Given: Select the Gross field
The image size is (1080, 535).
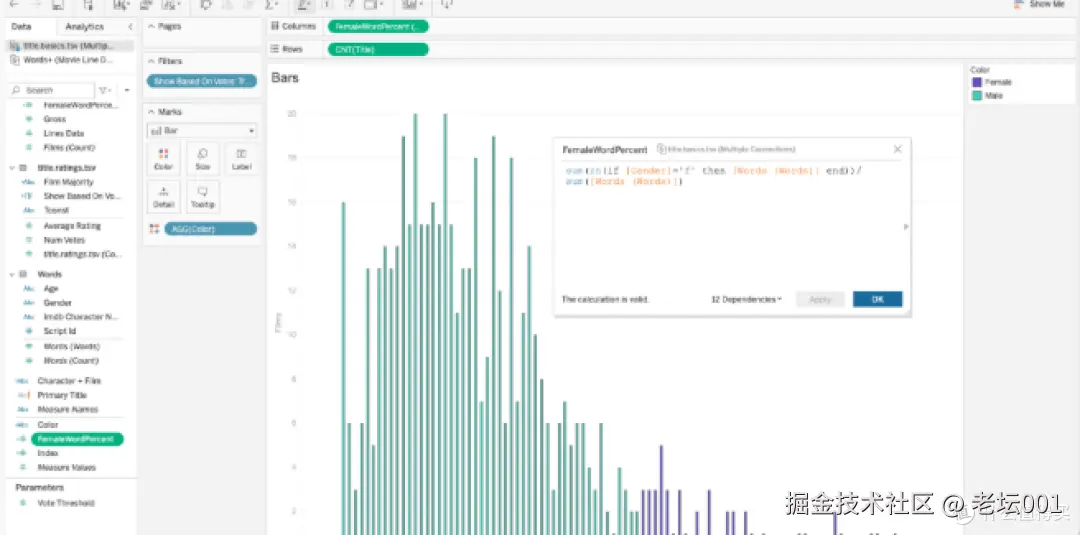Looking at the screenshot, I should click(54, 119).
